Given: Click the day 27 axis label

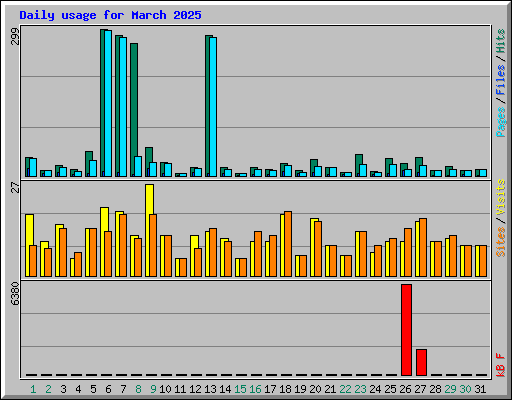Looking at the screenshot, I should (x=420, y=389).
